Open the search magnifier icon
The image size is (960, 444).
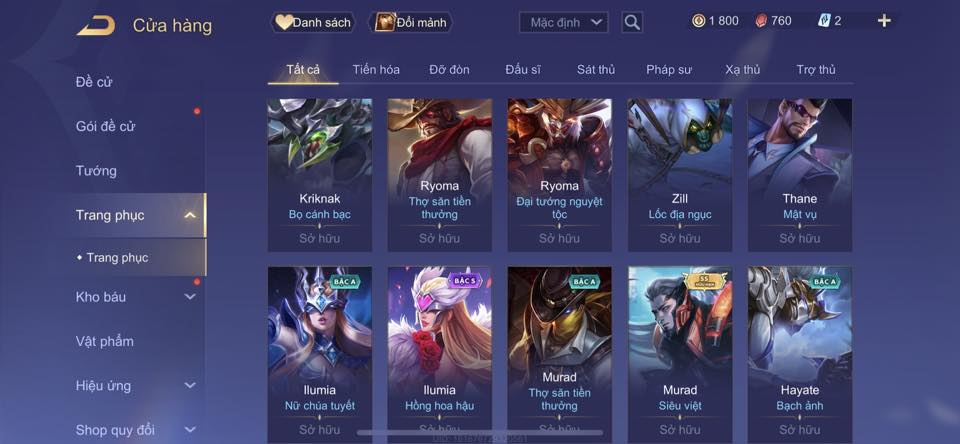coord(632,23)
